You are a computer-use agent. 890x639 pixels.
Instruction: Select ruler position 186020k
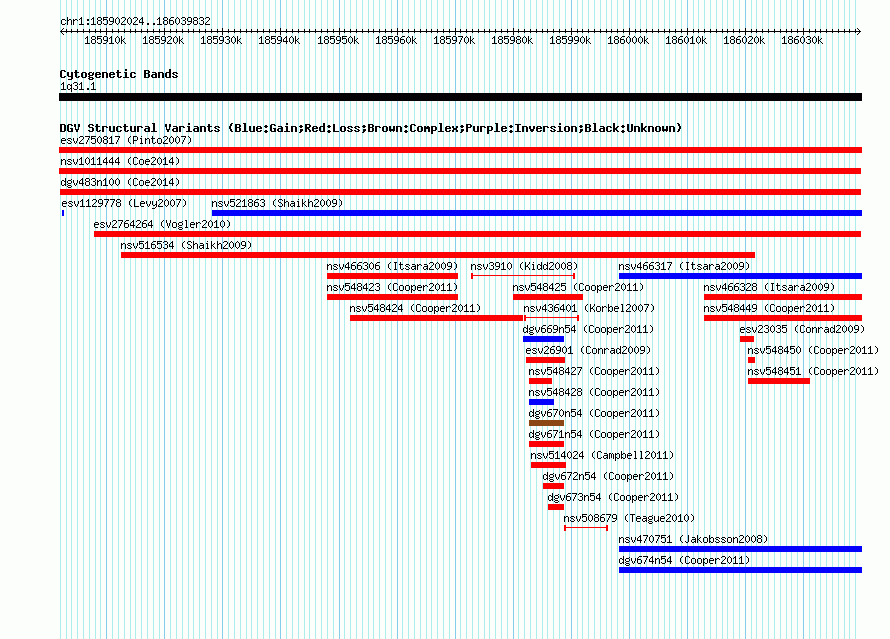click(744, 40)
